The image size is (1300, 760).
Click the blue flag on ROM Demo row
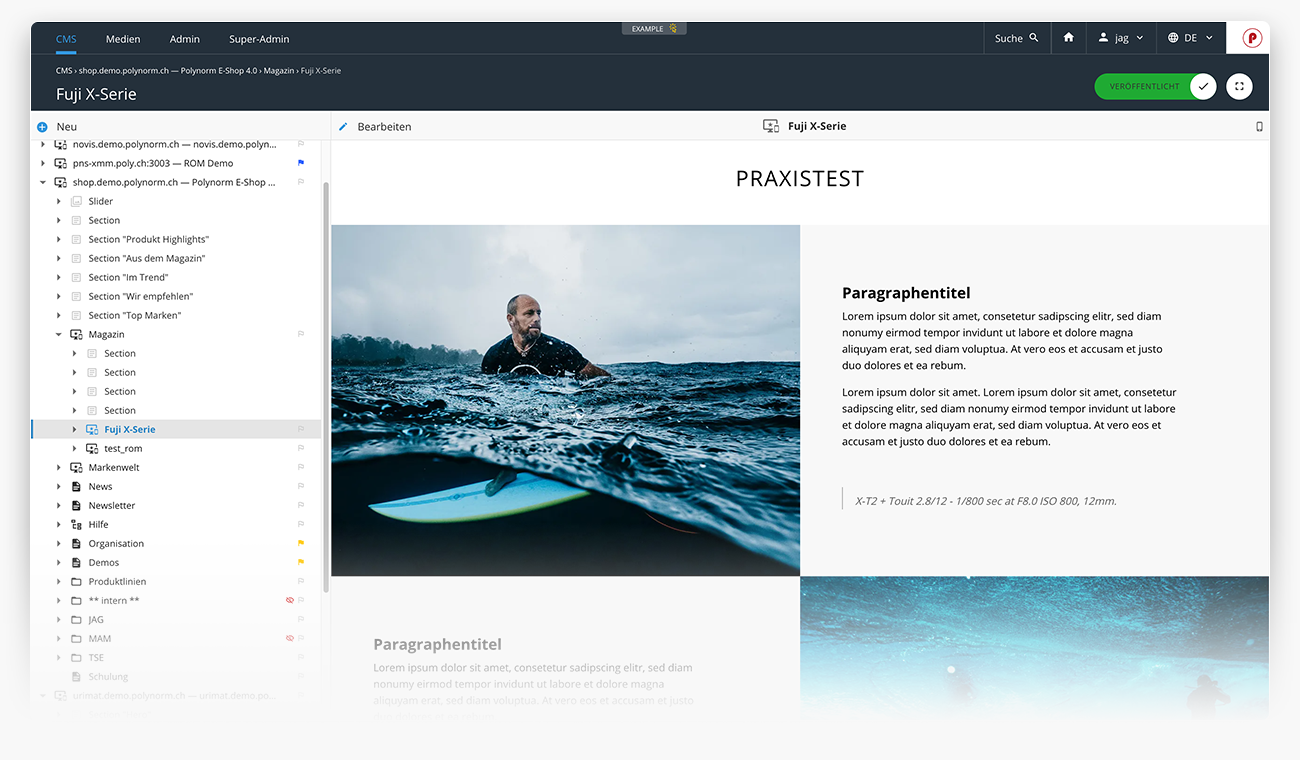point(301,163)
